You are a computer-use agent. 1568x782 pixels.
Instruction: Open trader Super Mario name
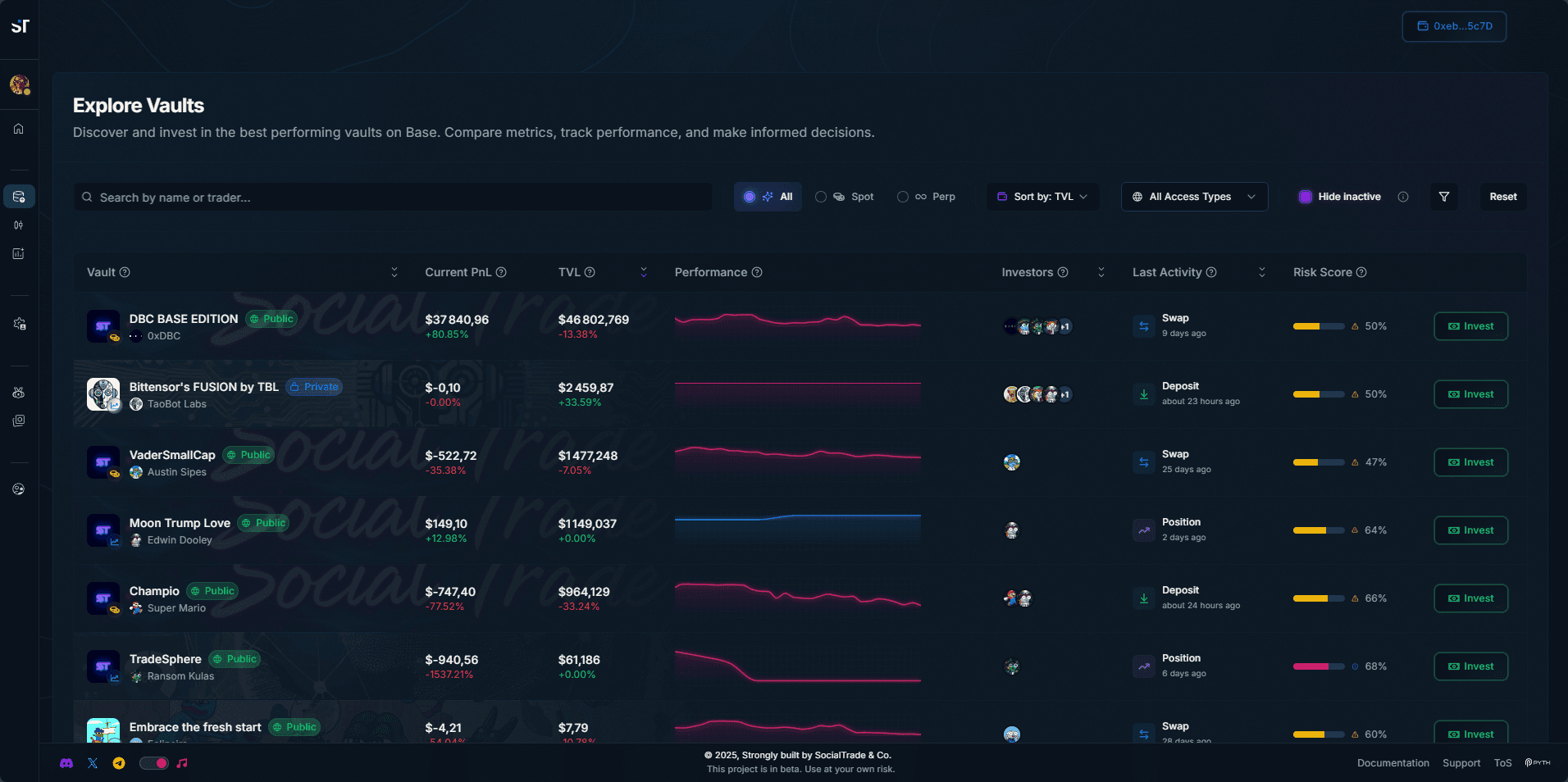point(176,608)
